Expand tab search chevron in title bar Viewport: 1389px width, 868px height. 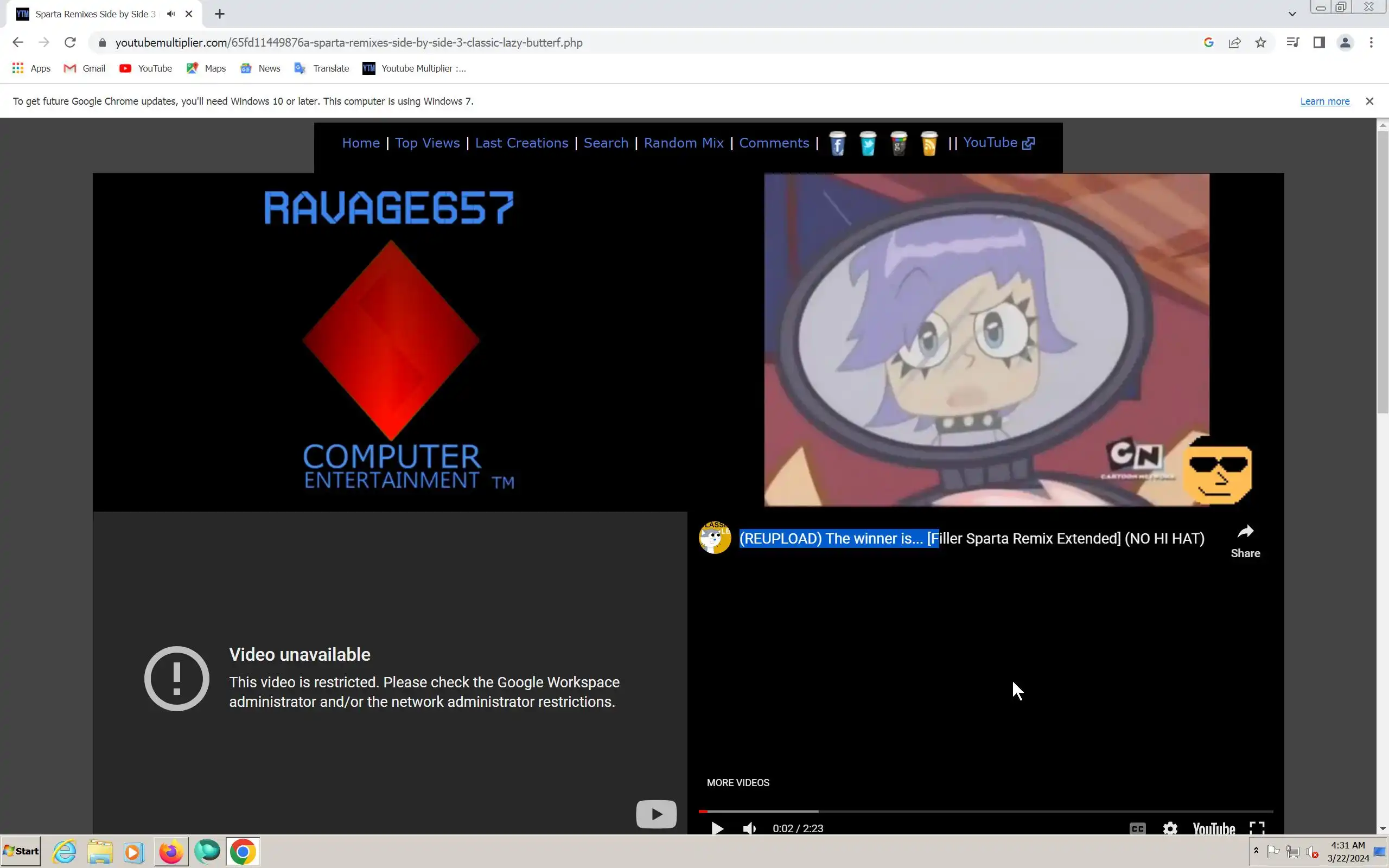click(1292, 14)
